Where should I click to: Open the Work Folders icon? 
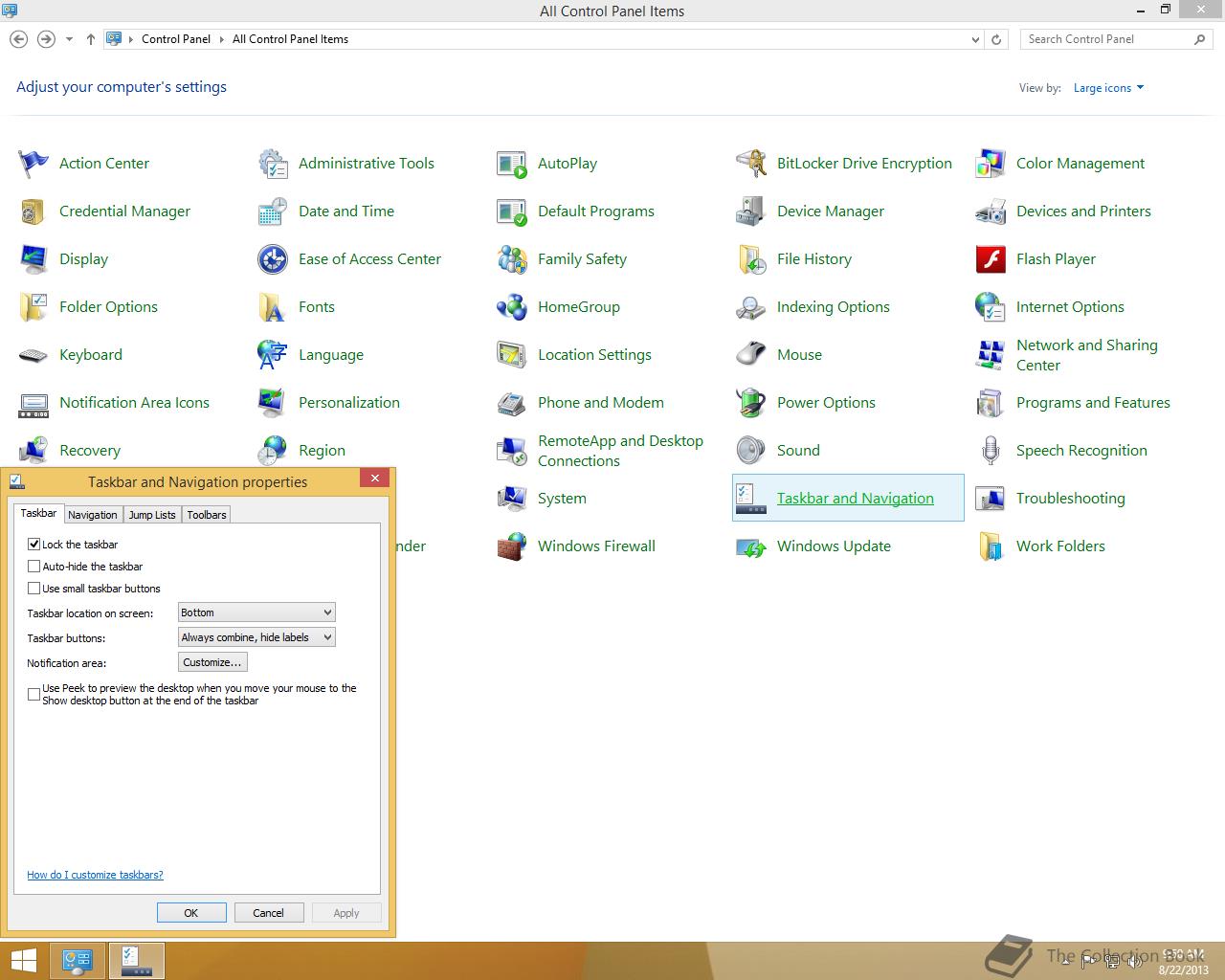point(991,546)
